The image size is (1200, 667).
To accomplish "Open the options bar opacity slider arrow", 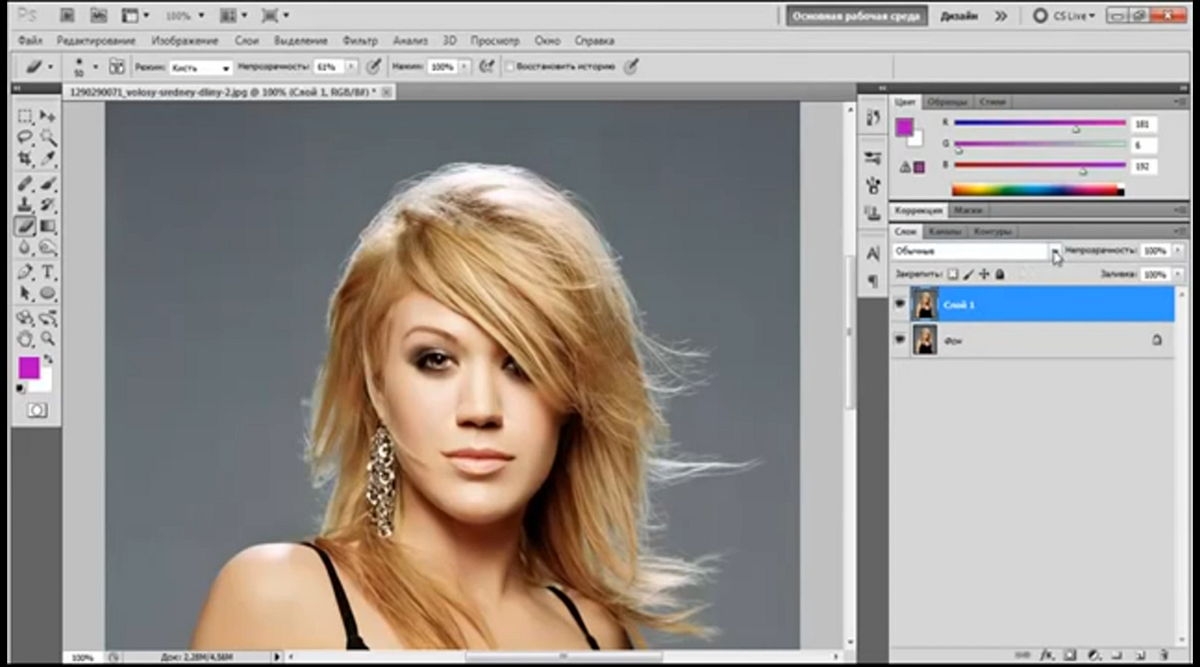I will point(351,67).
